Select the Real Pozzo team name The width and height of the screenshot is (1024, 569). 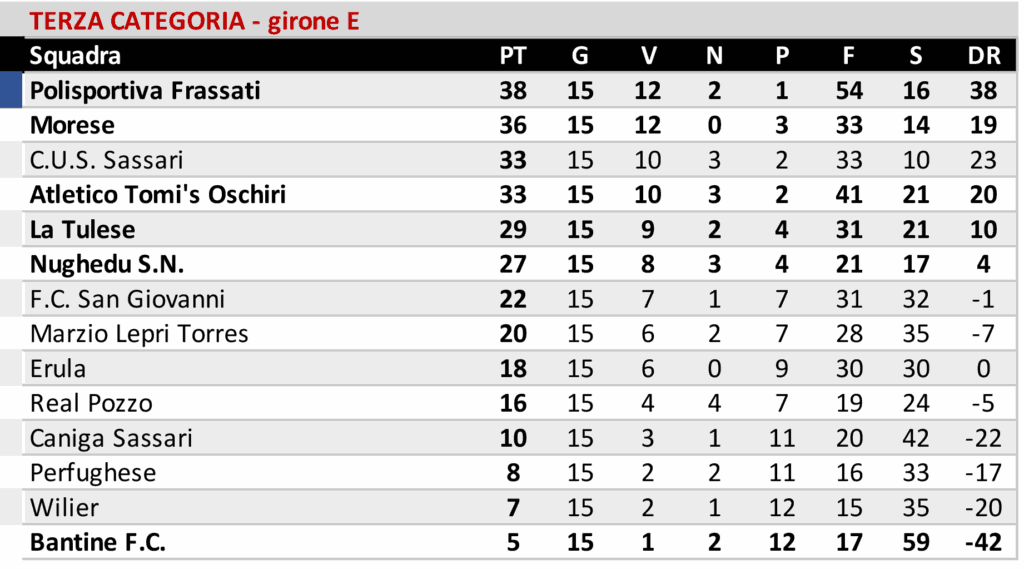click(91, 403)
